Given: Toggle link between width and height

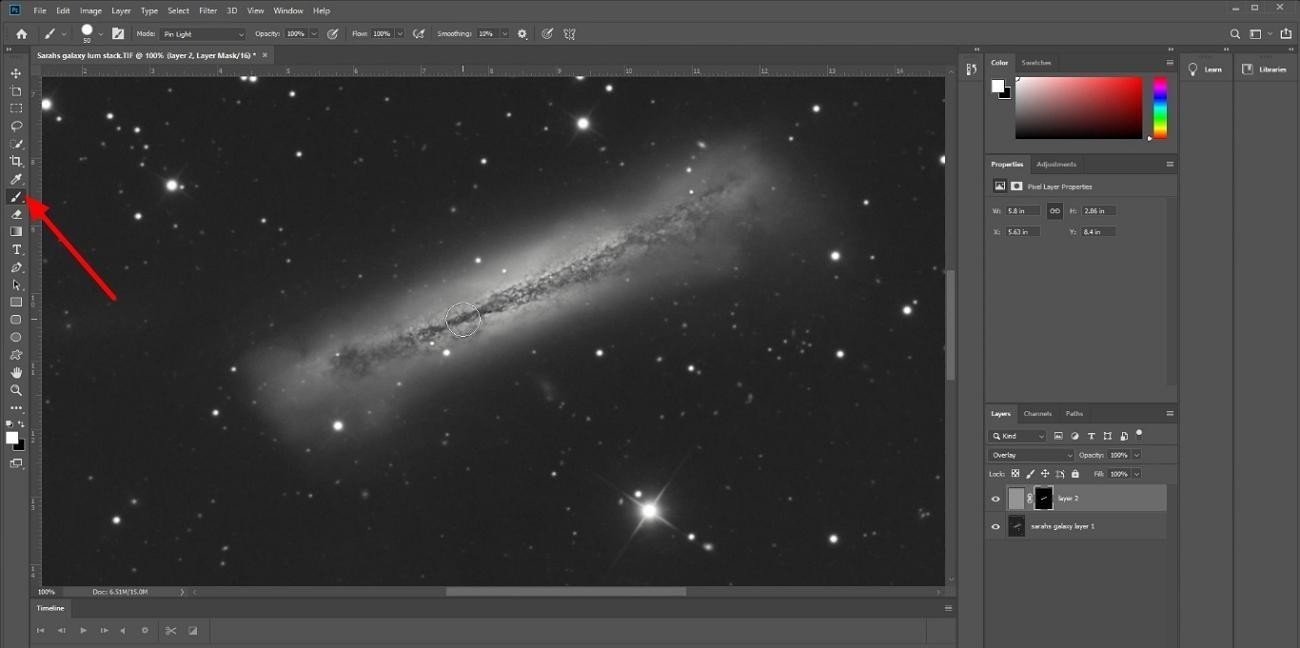Looking at the screenshot, I should coord(1054,211).
